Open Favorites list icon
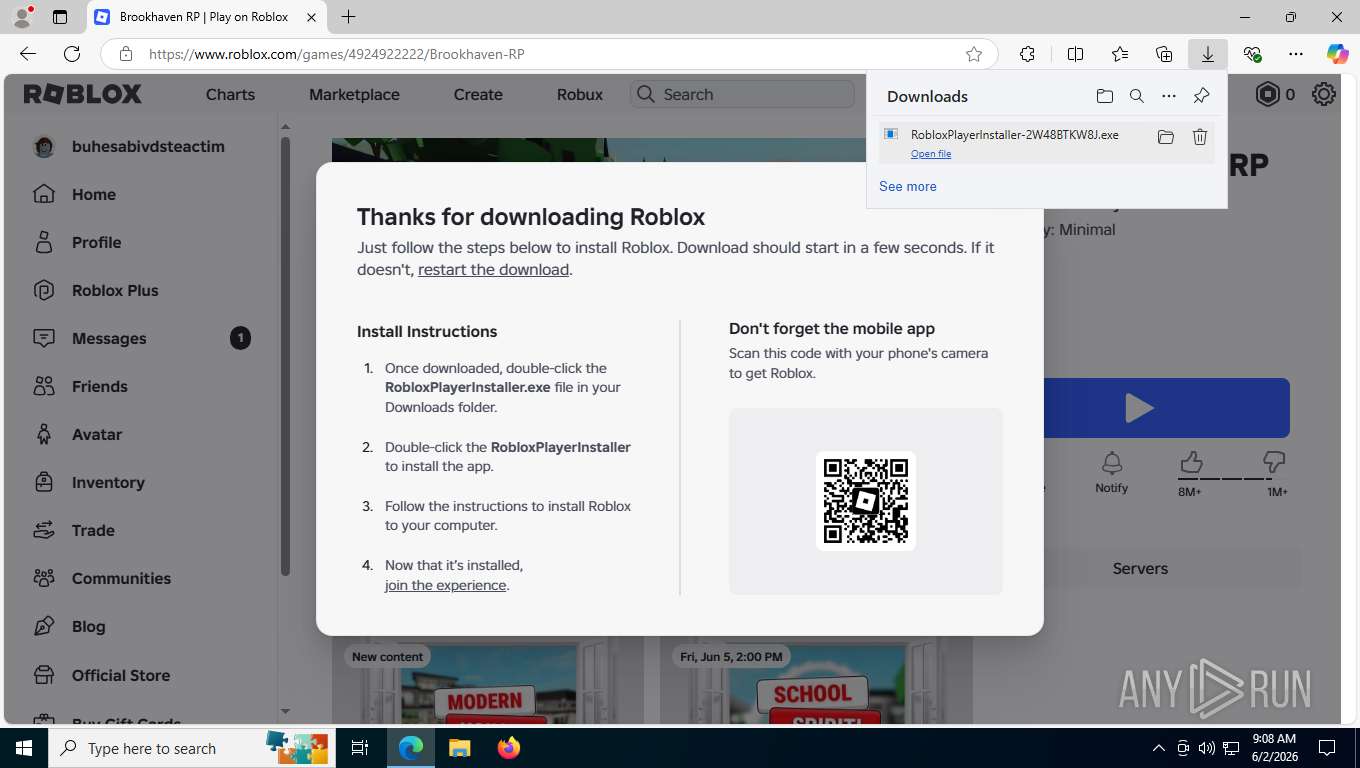Screen dimensions: 1360x768 (1120, 54)
